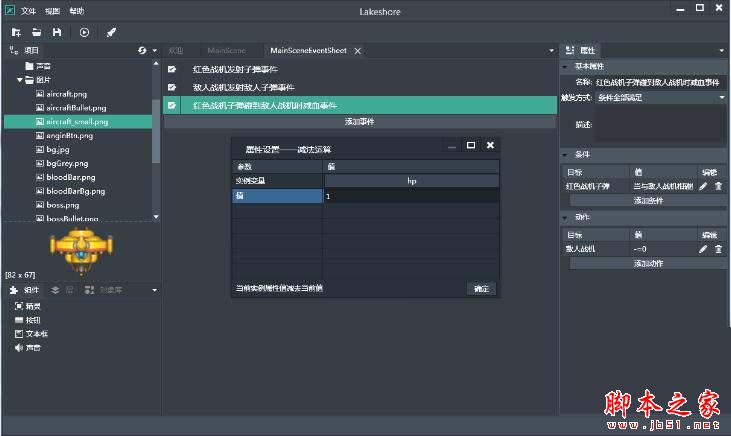
Task: Collapse the 条件 conditions section
Action: click(x=565, y=155)
